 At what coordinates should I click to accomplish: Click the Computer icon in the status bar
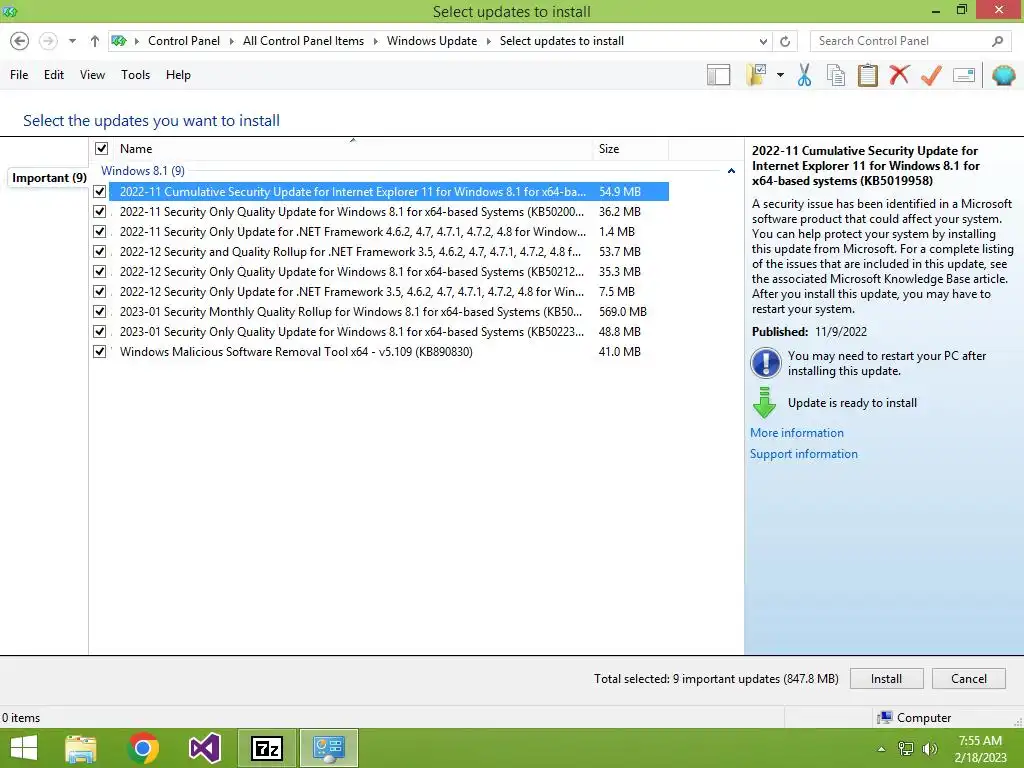tap(884, 718)
